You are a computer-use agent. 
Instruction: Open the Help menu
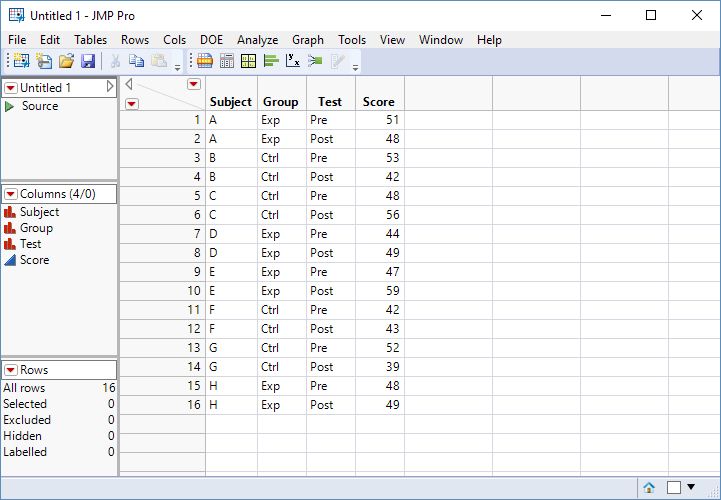489,40
